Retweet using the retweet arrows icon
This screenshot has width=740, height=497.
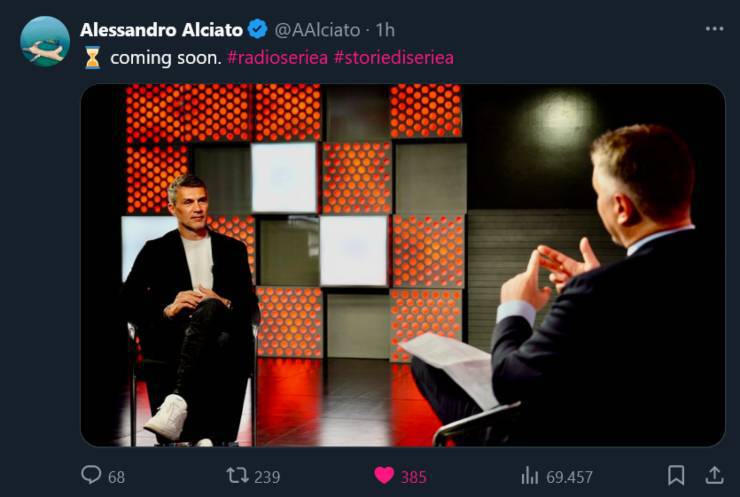click(x=237, y=475)
